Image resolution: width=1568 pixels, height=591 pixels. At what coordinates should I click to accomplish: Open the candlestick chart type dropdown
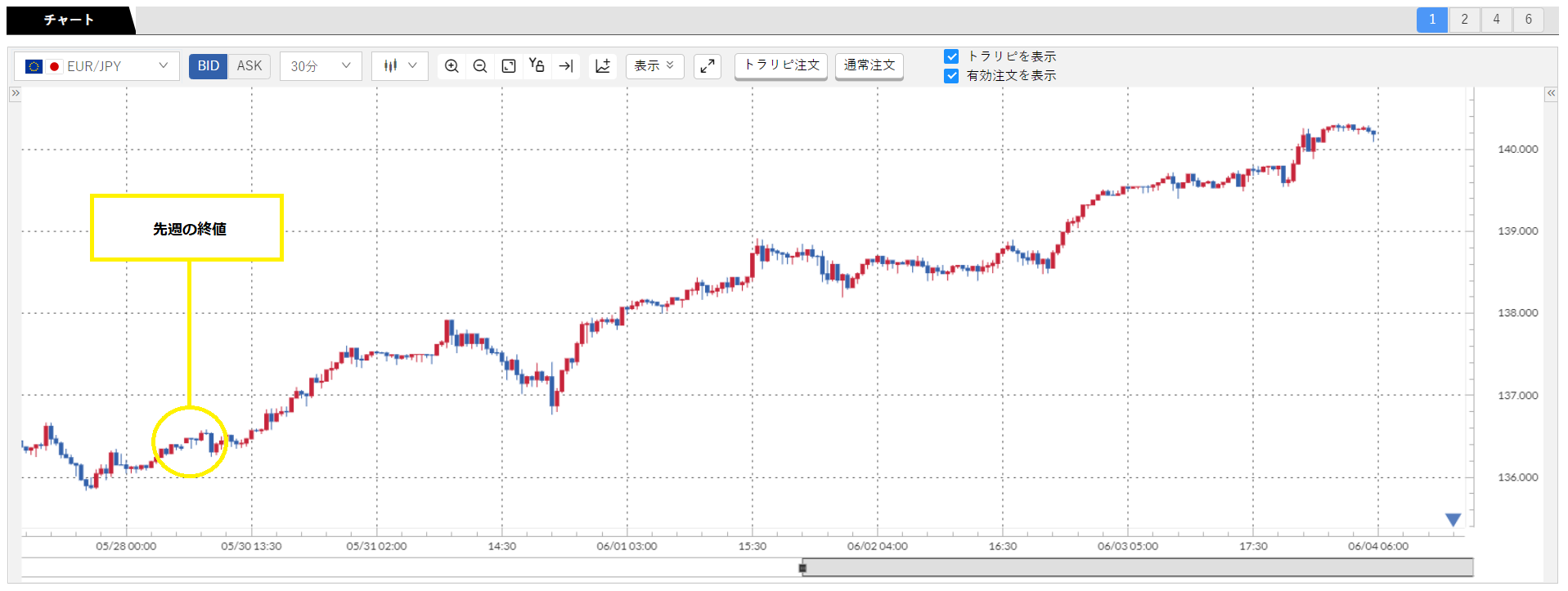point(400,66)
